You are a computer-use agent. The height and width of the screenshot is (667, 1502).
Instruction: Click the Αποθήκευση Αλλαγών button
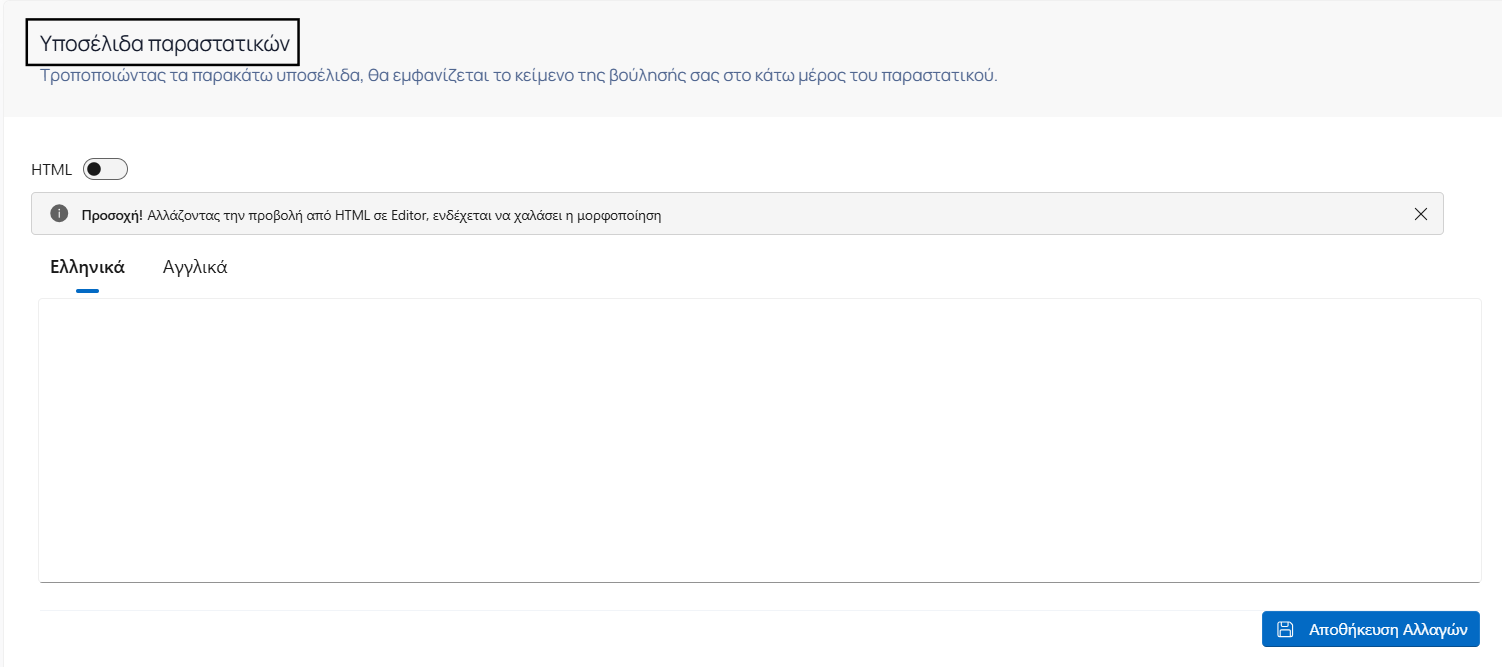pos(1370,629)
